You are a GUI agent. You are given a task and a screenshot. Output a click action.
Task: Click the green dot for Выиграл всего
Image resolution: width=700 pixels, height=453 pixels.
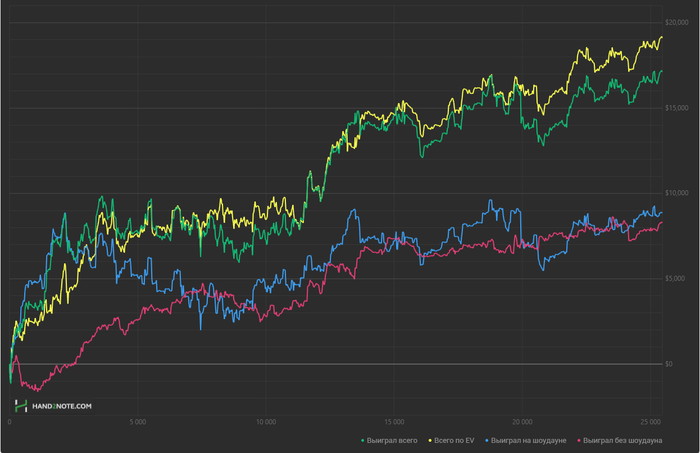(362, 440)
